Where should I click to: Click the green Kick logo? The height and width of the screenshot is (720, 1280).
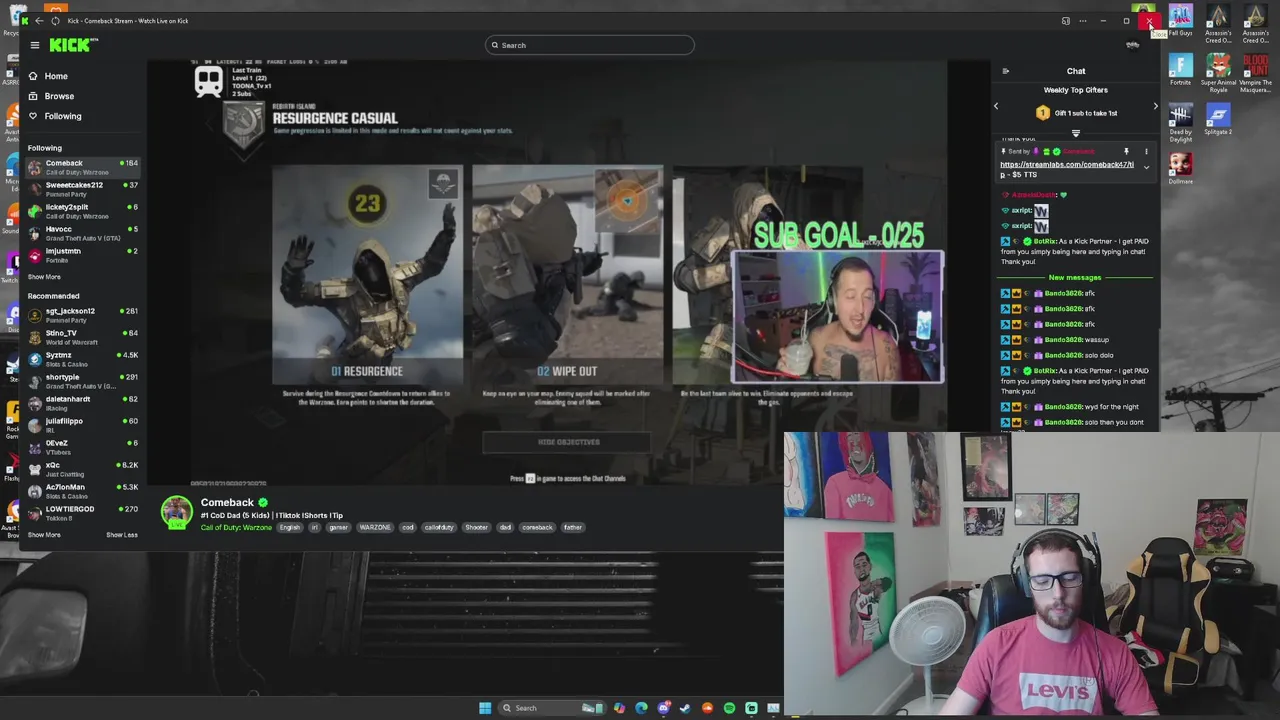pyautogui.click(x=73, y=45)
